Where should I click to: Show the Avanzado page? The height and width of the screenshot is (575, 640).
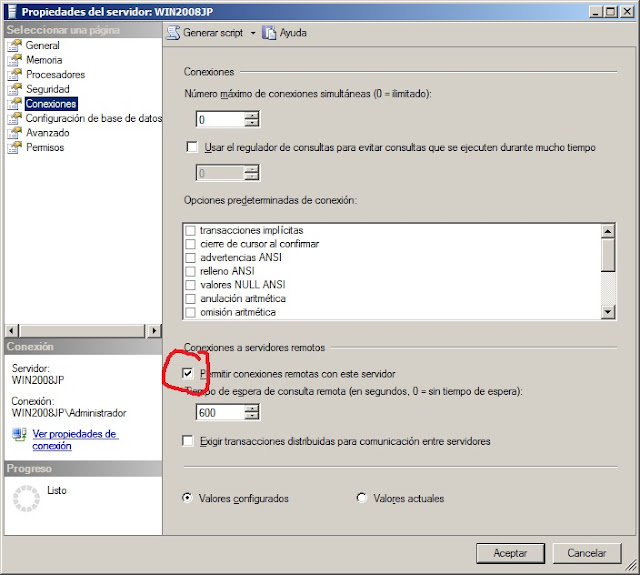[x=48, y=133]
